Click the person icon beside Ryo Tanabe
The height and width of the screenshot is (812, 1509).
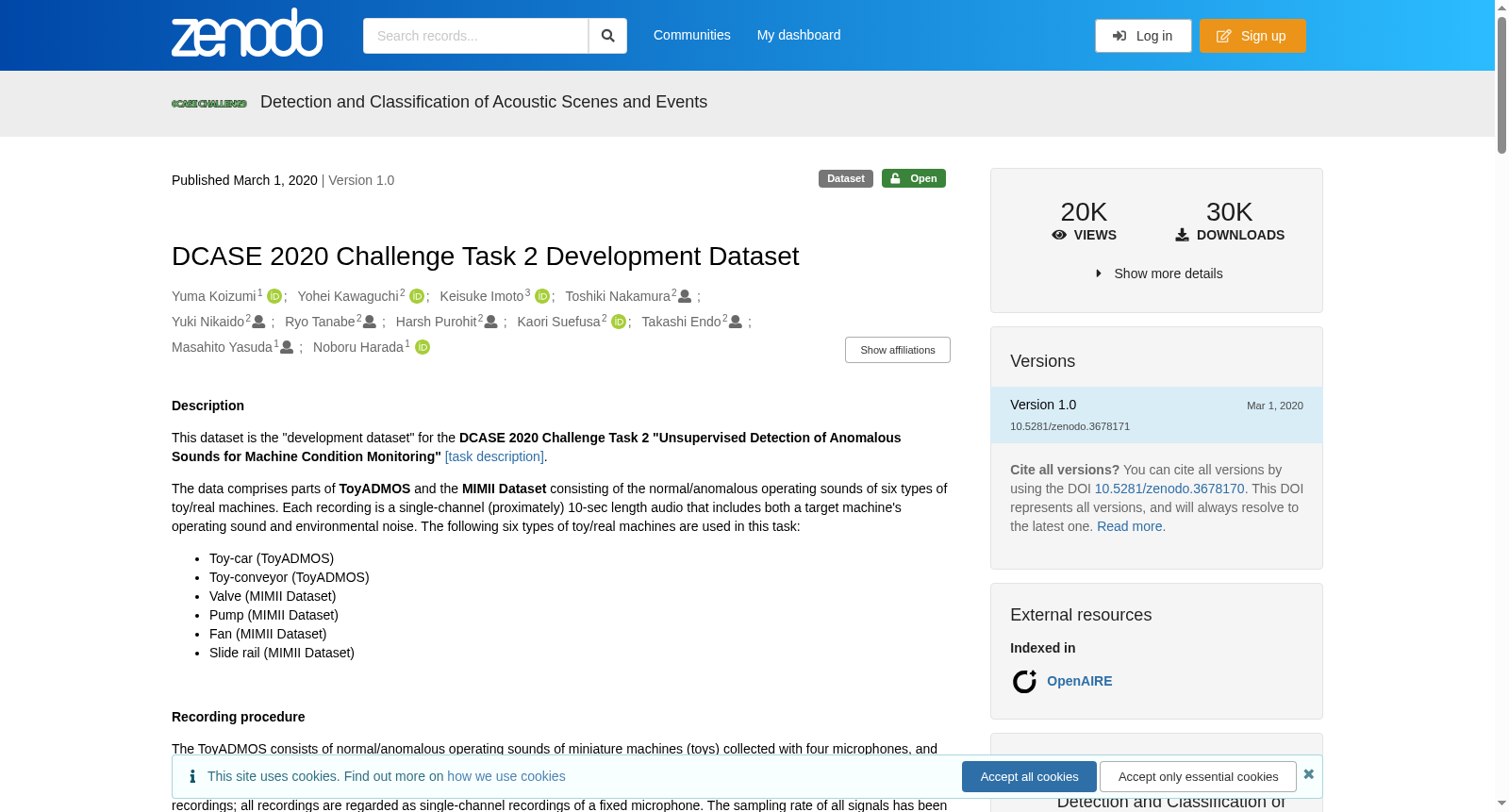point(370,322)
